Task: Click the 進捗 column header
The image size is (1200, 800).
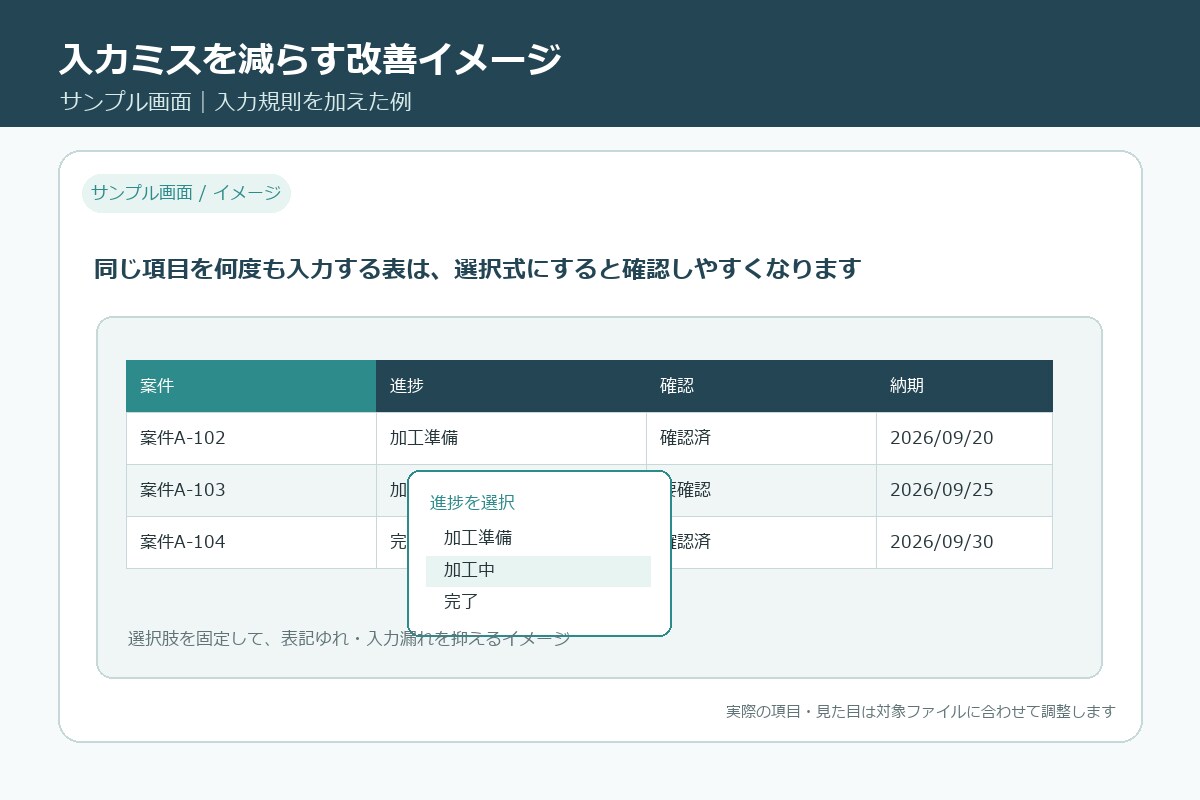Action: [x=511, y=386]
